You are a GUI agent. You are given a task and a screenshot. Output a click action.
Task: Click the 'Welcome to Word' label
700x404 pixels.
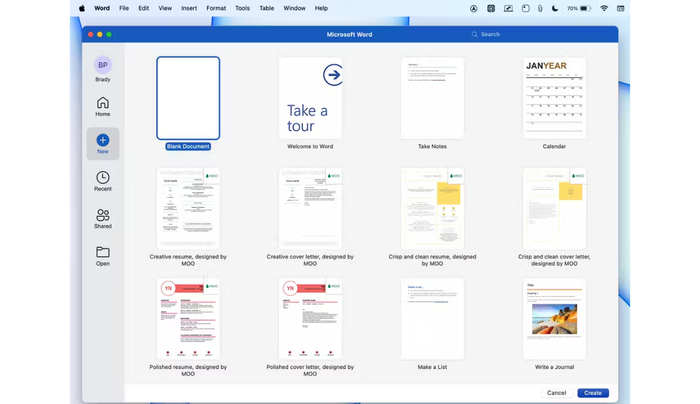tap(310, 146)
